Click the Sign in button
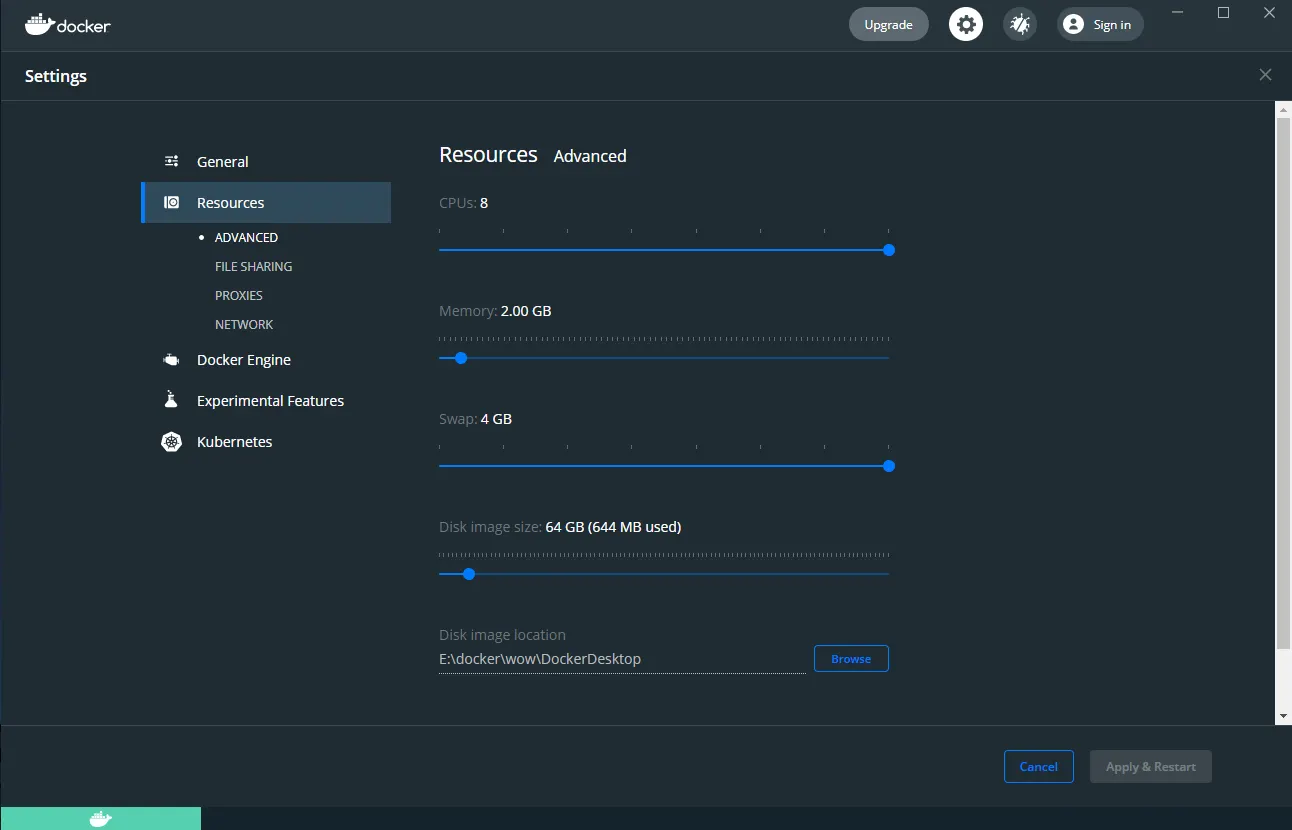 coord(1100,24)
